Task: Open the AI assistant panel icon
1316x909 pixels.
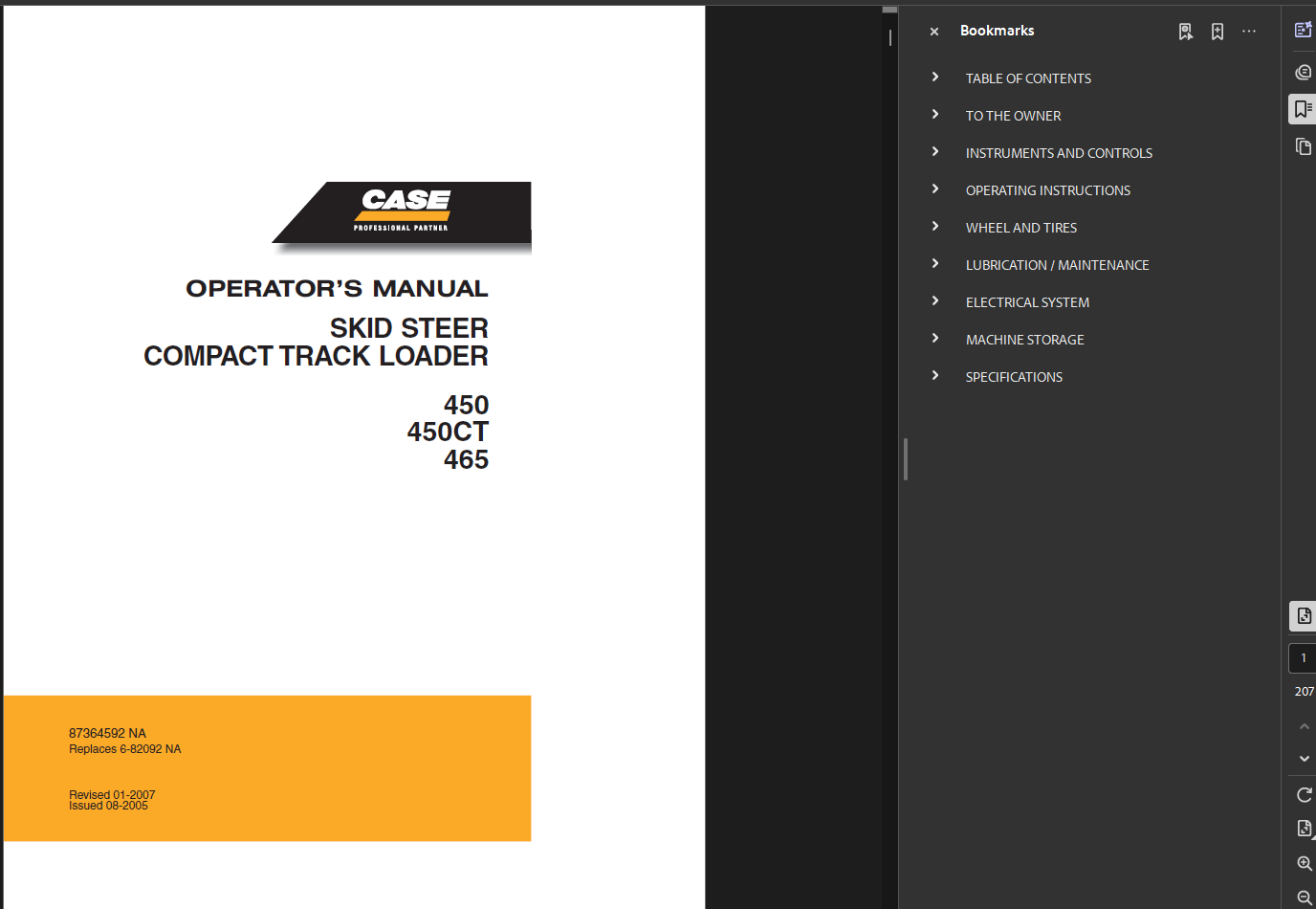Action: 1303,30
